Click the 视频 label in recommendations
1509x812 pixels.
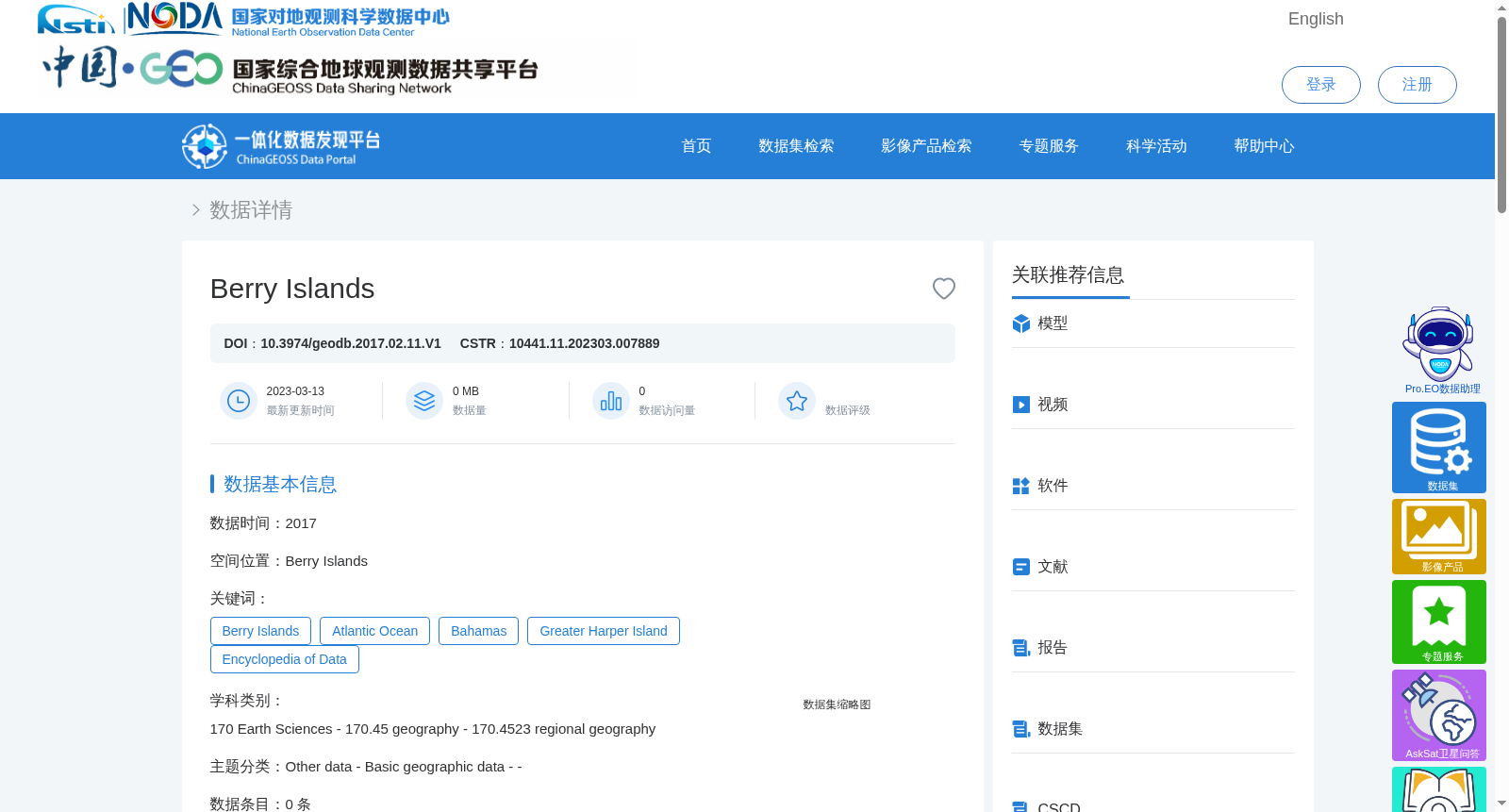(x=1053, y=405)
